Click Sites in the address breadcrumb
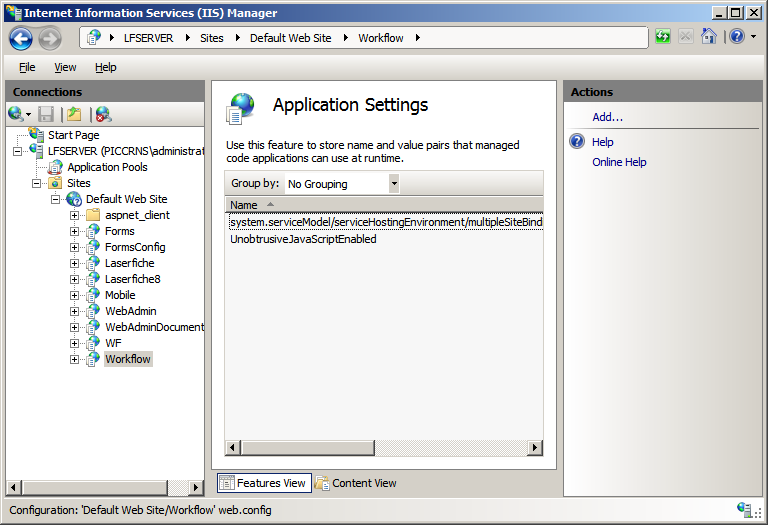Viewport: 768px width, 525px height. coord(212,38)
